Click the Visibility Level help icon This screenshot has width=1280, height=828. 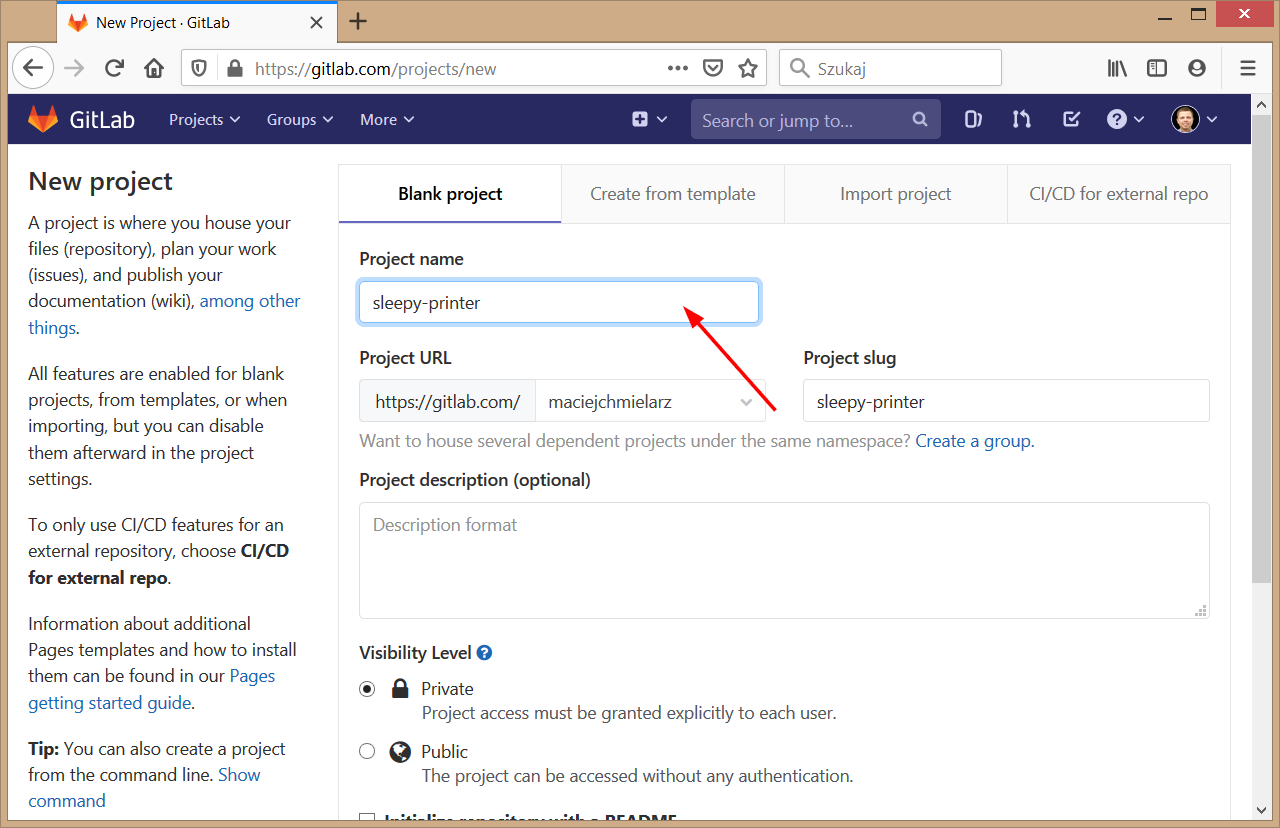pyautogui.click(x=484, y=653)
